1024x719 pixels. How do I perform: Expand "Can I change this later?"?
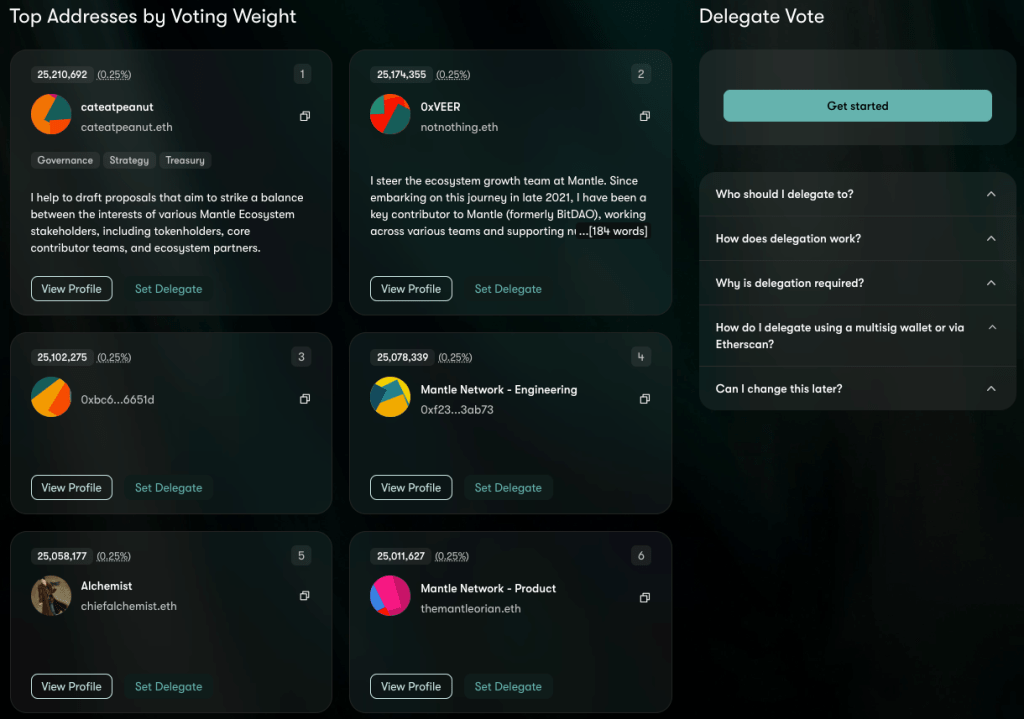pos(857,389)
